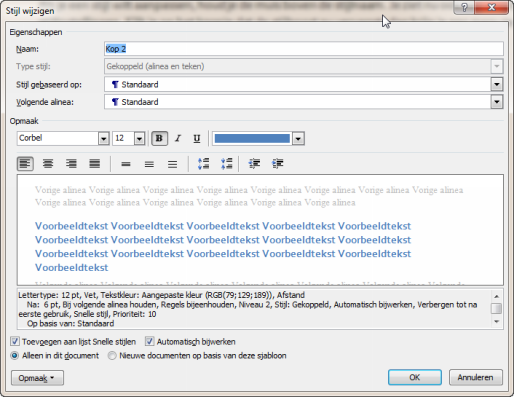Toggle the Bold formatting button
Screen dimensions: 514x397
pyautogui.click(x=159, y=138)
